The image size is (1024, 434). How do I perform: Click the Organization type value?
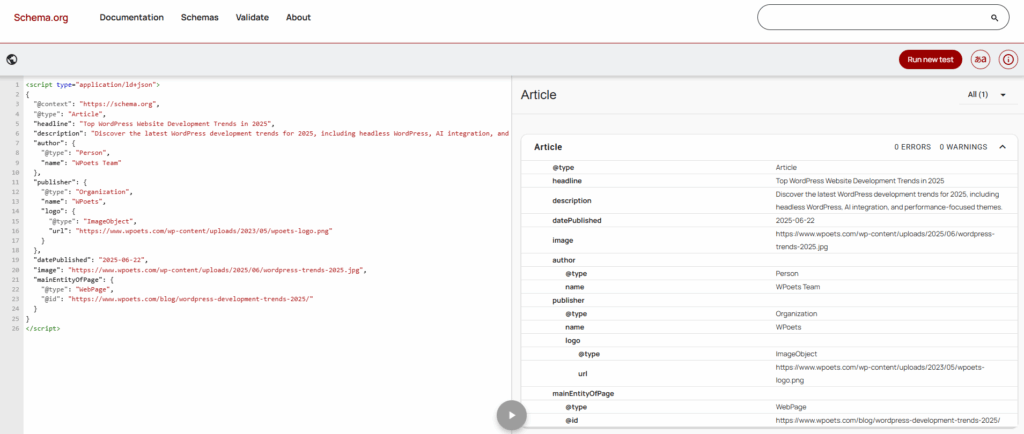tap(796, 313)
